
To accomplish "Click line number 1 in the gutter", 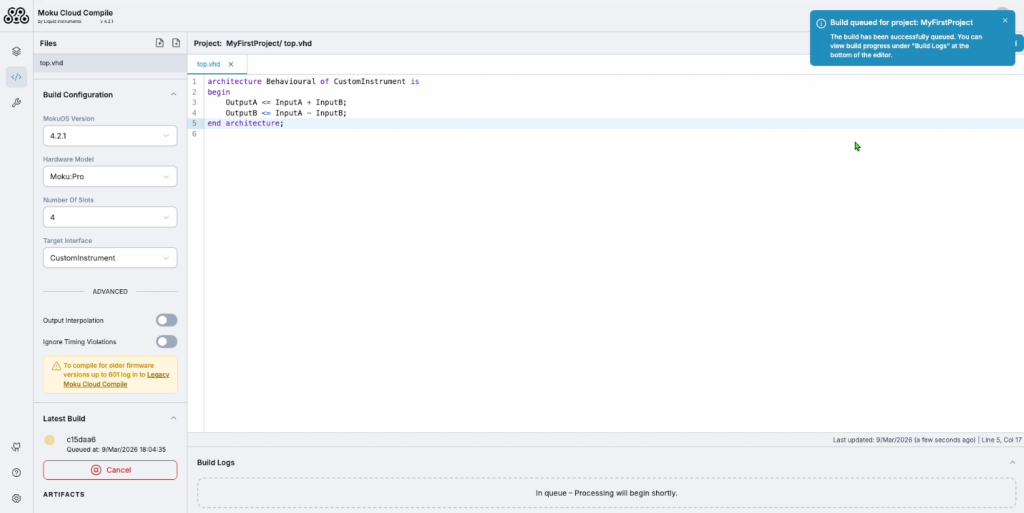I will point(194,82).
